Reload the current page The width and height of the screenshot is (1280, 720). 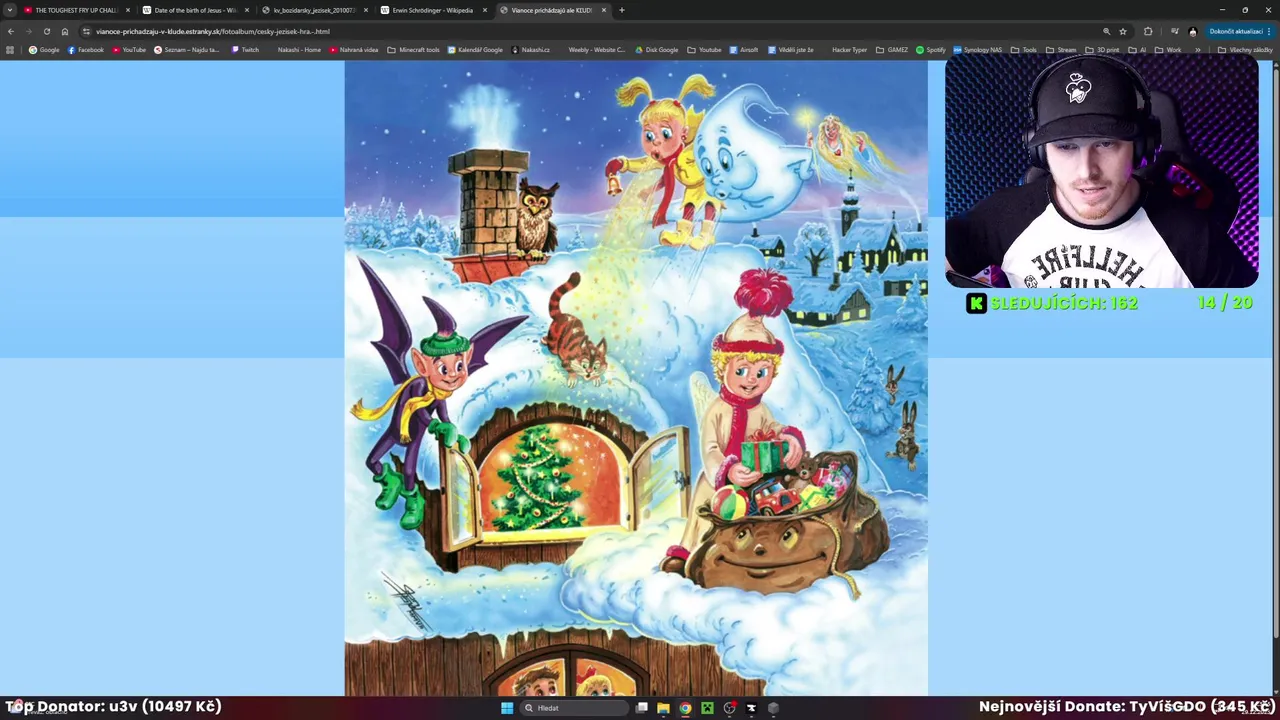pyautogui.click(x=46, y=31)
